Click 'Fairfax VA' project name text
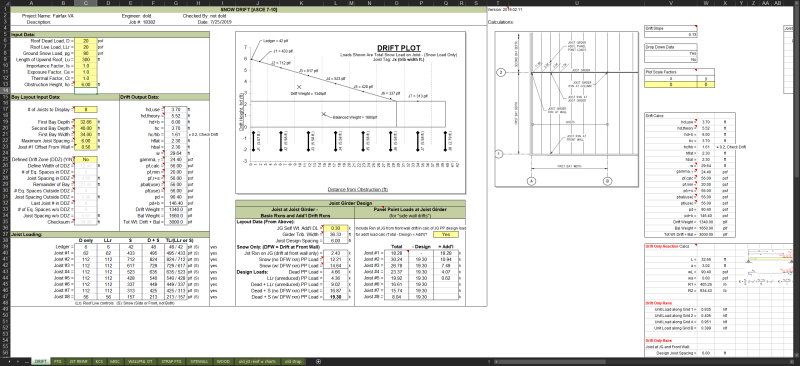 (62, 16)
